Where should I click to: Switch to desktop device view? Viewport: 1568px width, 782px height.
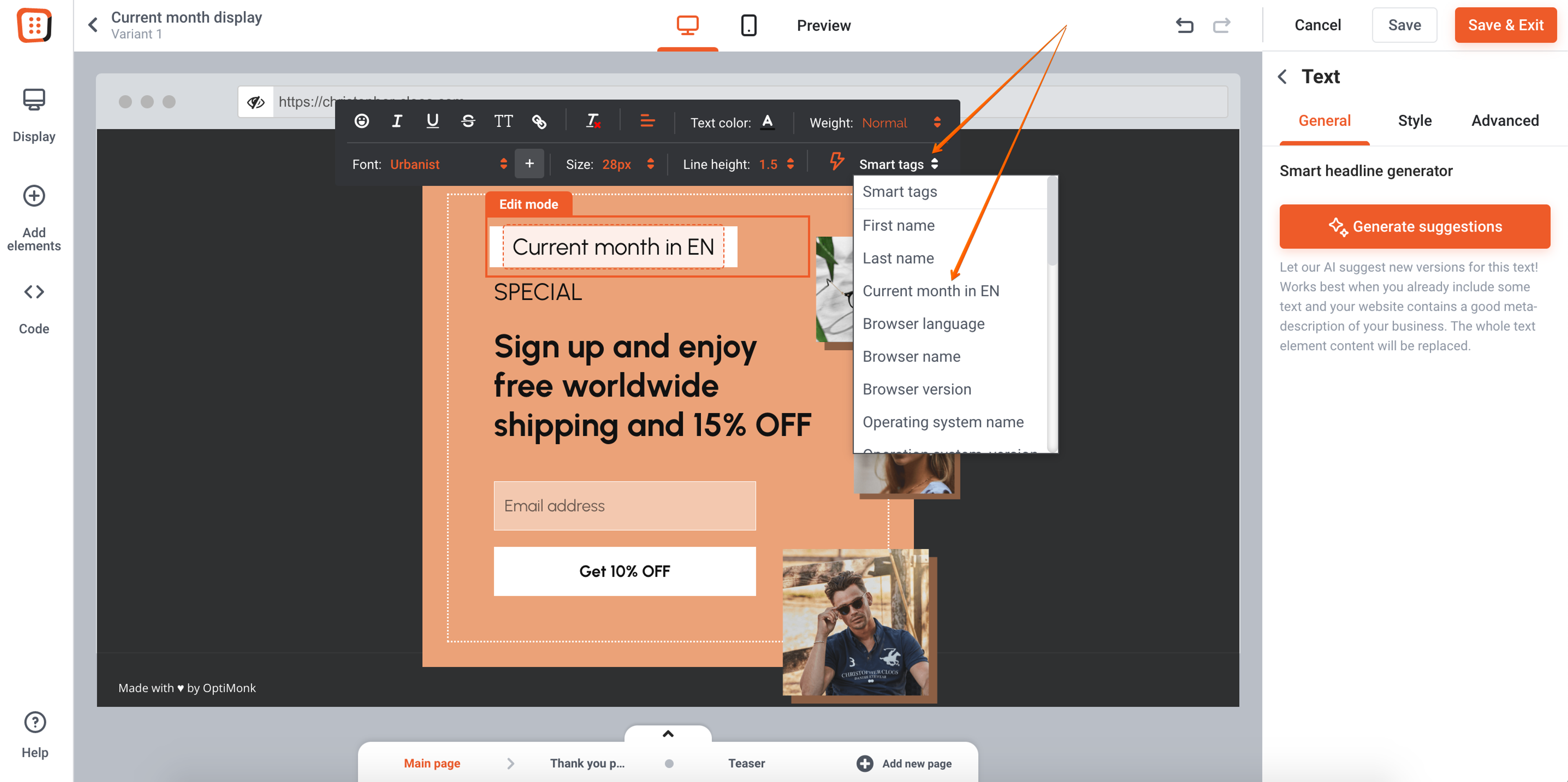pos(687,25)
